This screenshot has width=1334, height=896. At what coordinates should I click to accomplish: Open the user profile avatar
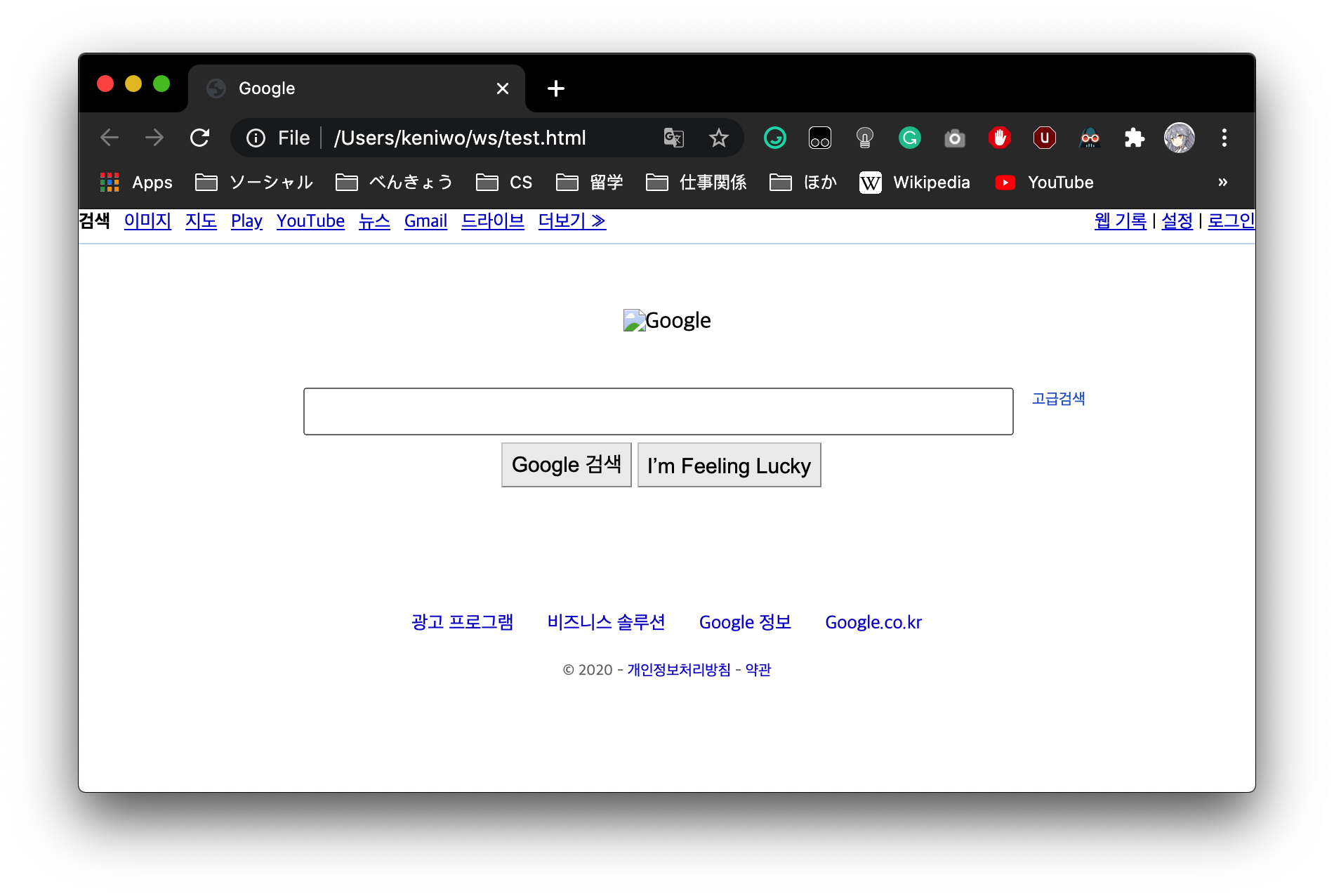pyautogui.click(x=1179, y=138)
